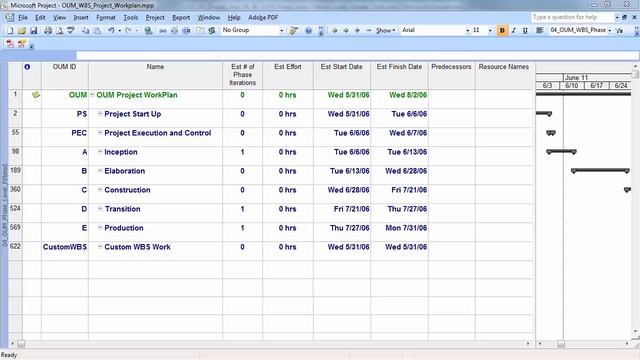
Task: Open Print Preview from the toolbar
Action: tap(59, 30)
